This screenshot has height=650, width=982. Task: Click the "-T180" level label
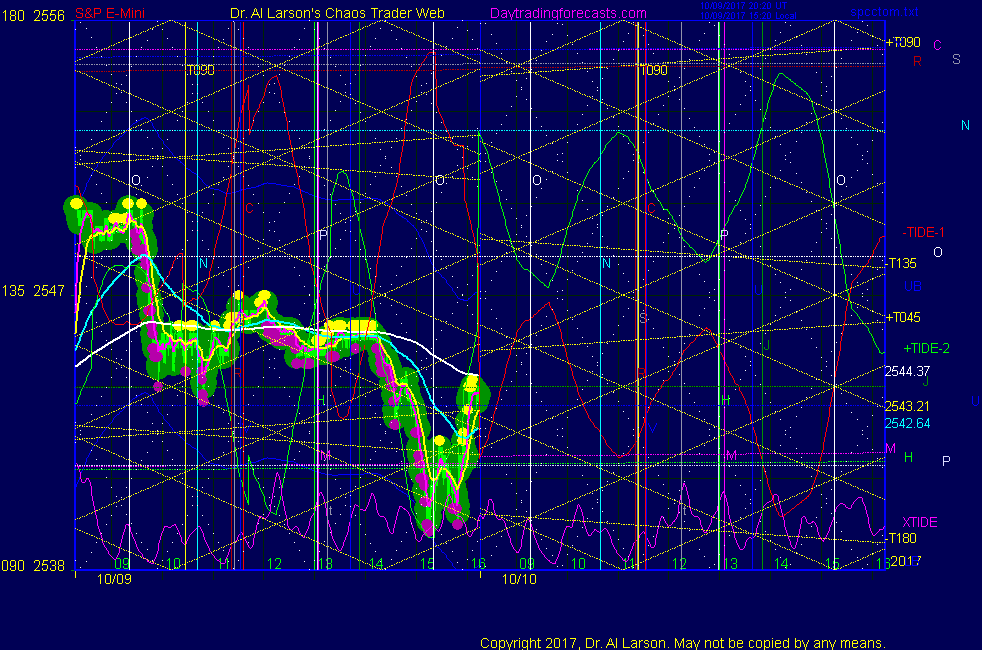click(x=901, y=538)
